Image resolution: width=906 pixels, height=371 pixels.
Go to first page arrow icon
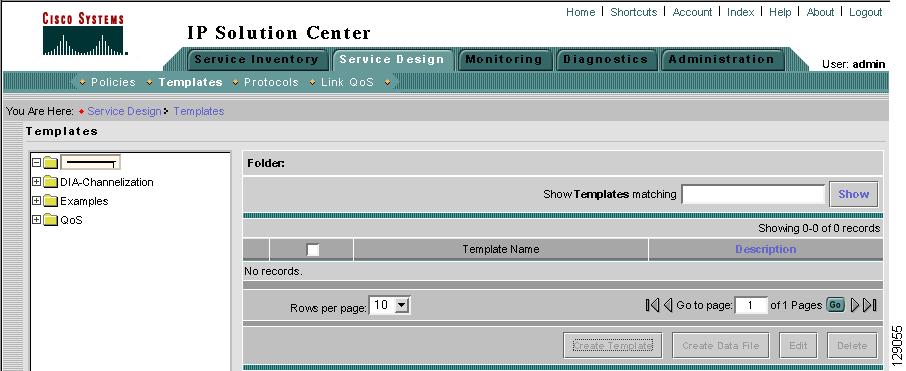pos(652,305)
